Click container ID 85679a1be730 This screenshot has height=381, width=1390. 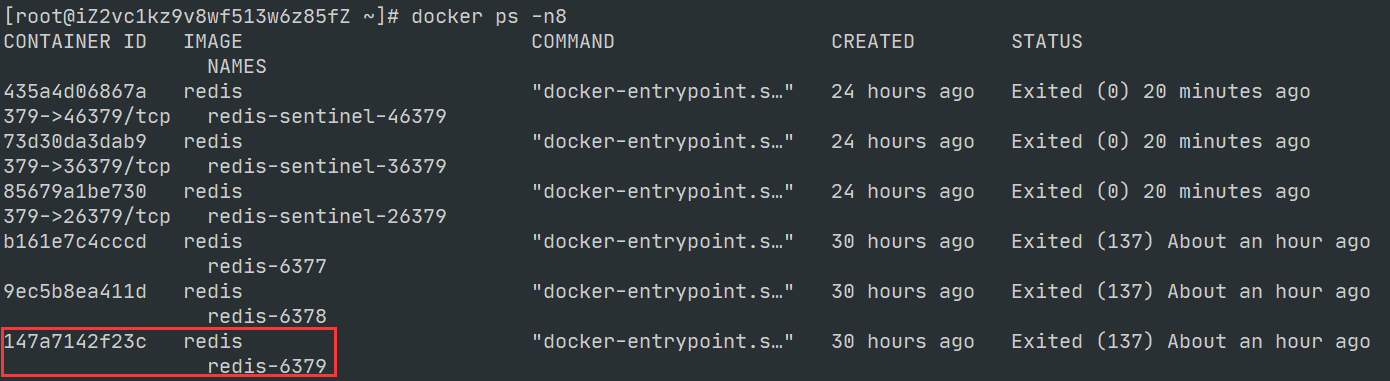pos(75,192)
